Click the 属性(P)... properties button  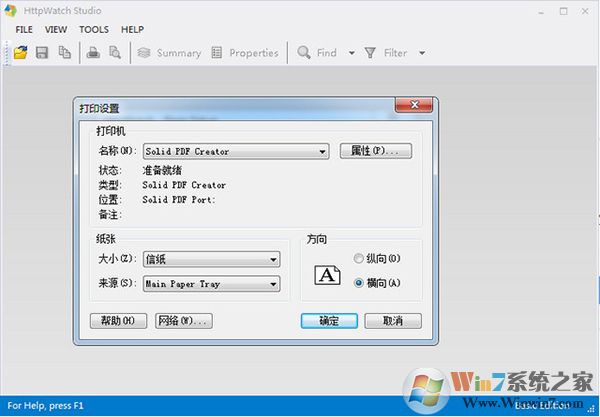376,151
